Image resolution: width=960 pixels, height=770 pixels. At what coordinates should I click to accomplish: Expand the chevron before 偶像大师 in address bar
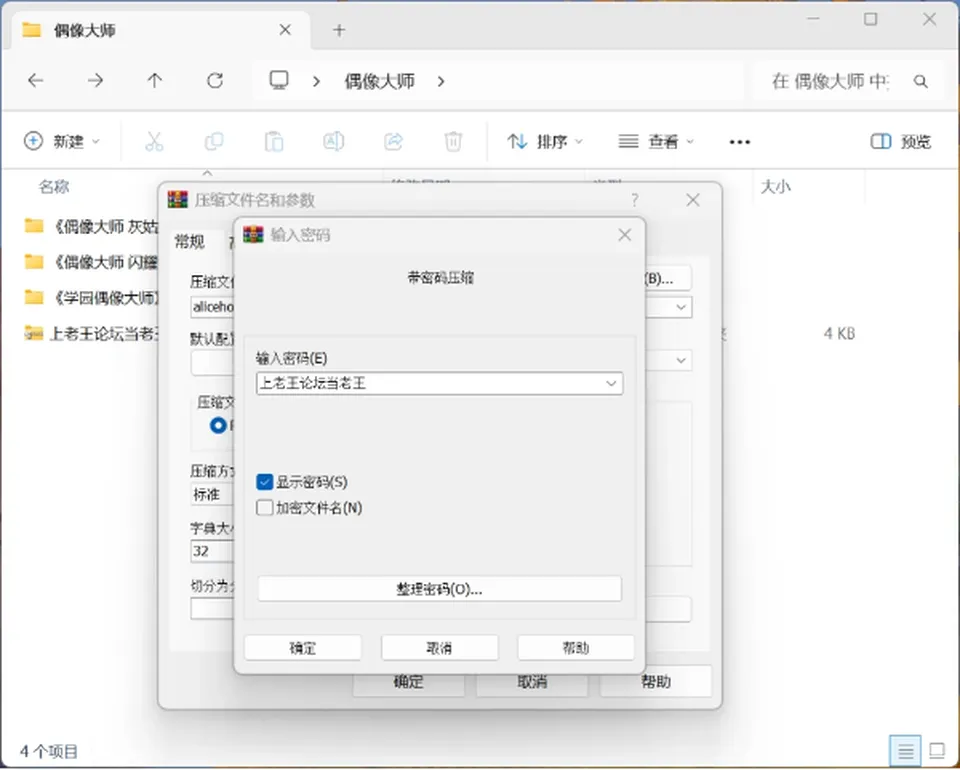pos(317,81)
